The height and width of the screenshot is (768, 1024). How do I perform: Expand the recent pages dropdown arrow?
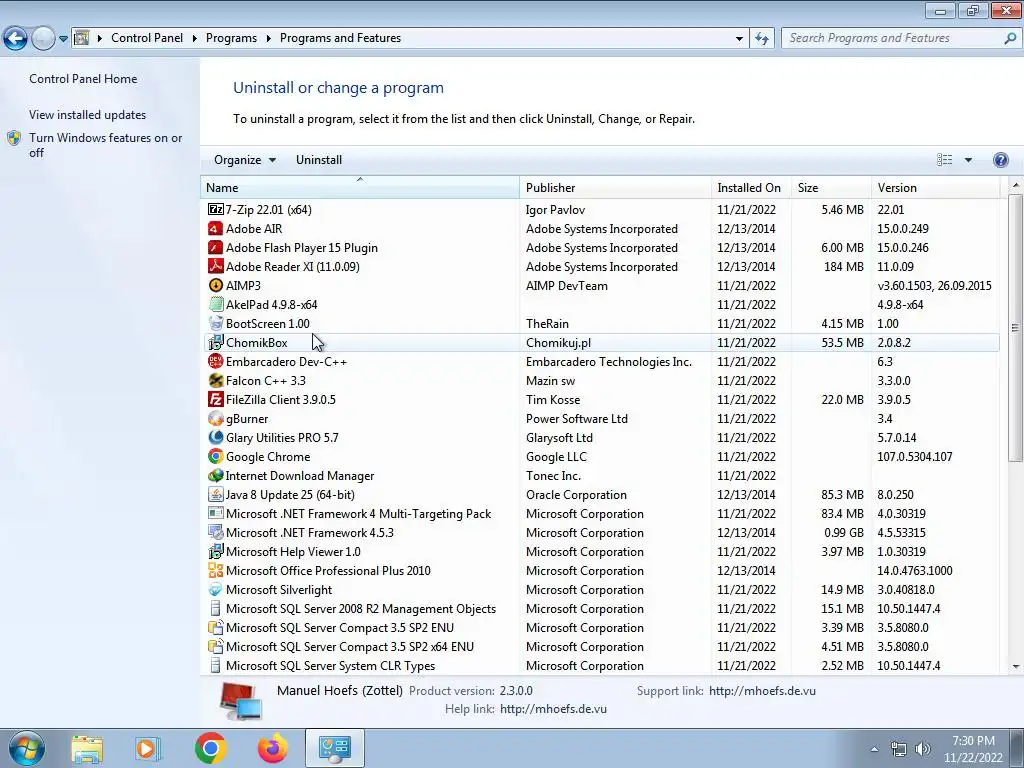point(63,39)
